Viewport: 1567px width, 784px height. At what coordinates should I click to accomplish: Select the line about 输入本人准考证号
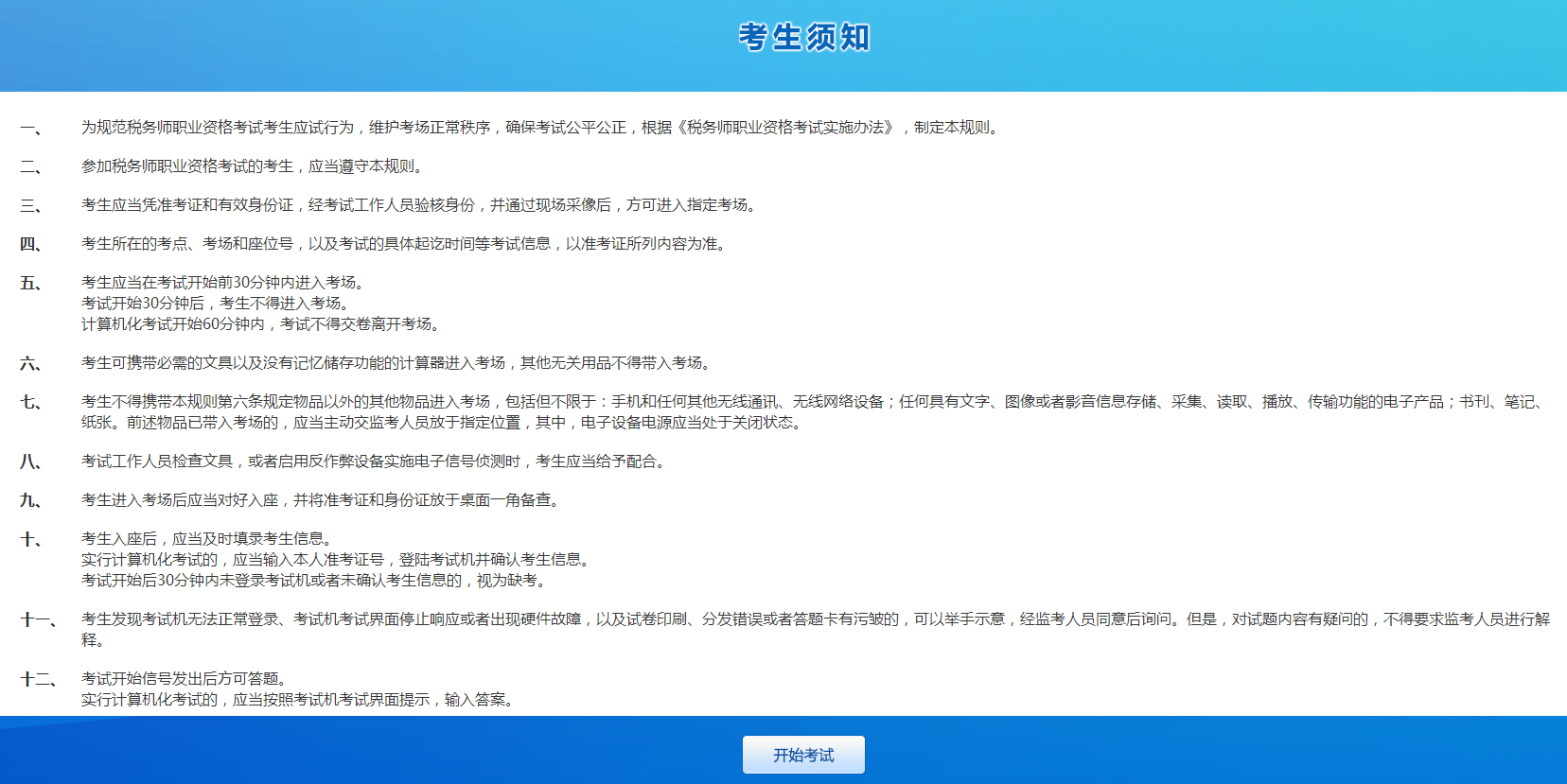(x=338, y=560)
